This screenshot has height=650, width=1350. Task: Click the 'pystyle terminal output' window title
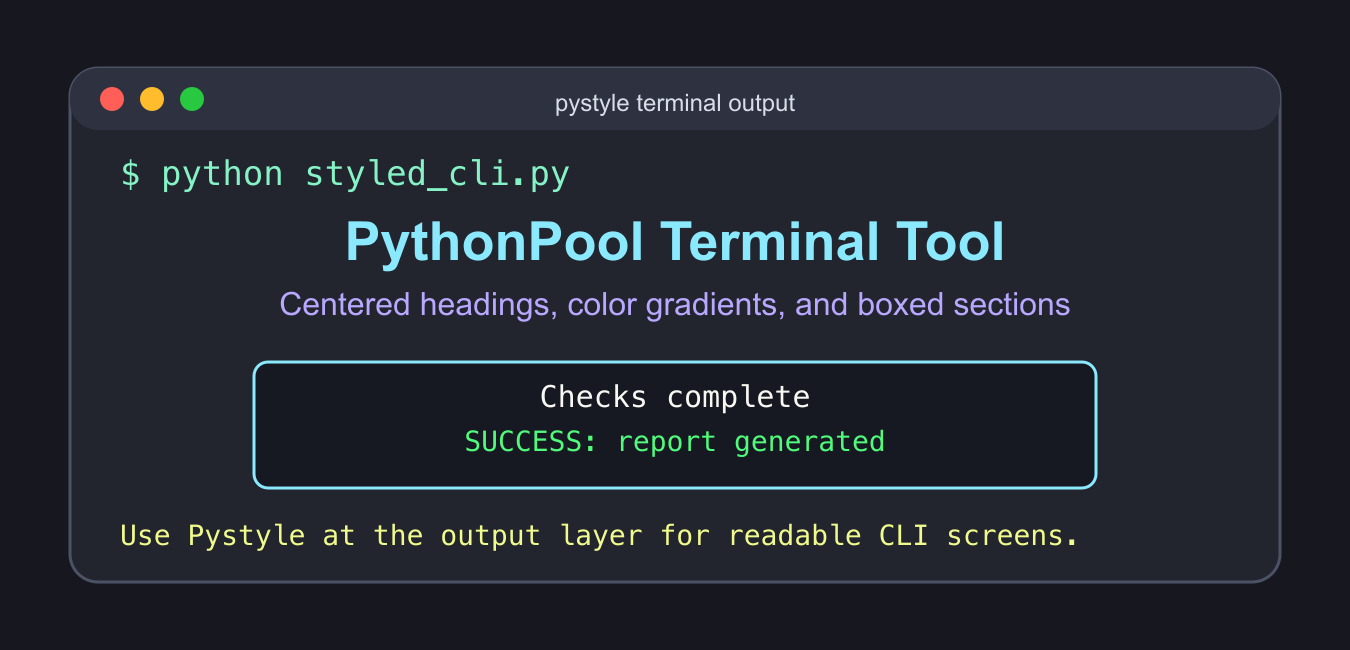[x=675, y=103]
